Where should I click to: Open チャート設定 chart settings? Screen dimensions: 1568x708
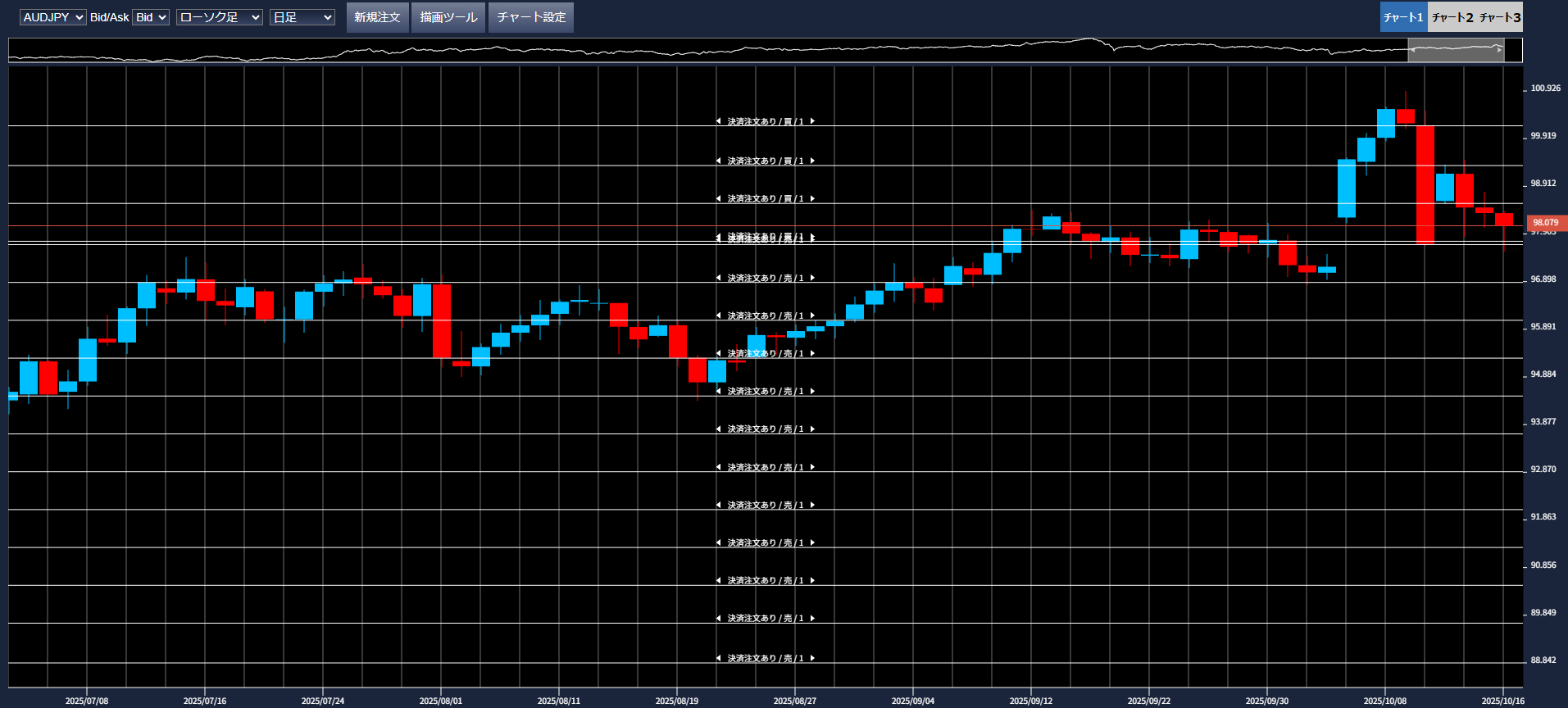click(x=531, y=17)
